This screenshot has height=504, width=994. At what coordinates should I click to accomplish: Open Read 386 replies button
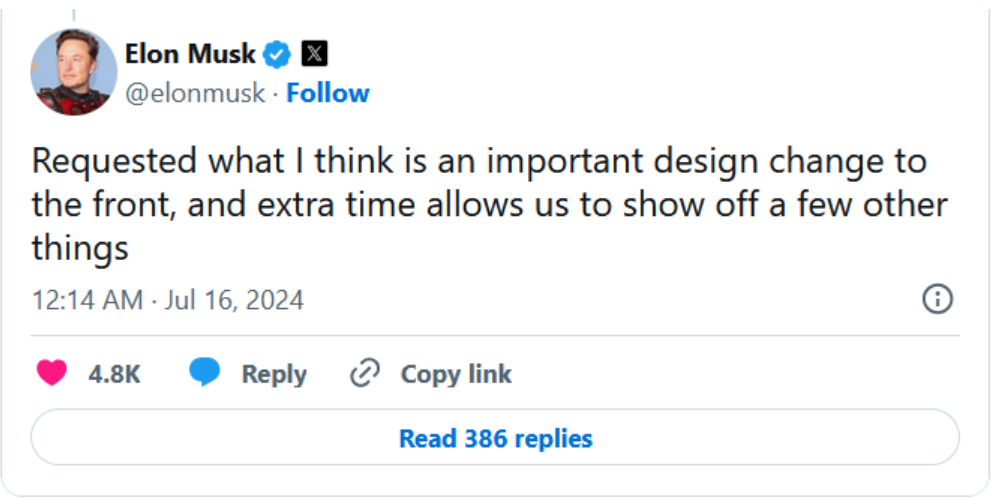tap(495, 438)
